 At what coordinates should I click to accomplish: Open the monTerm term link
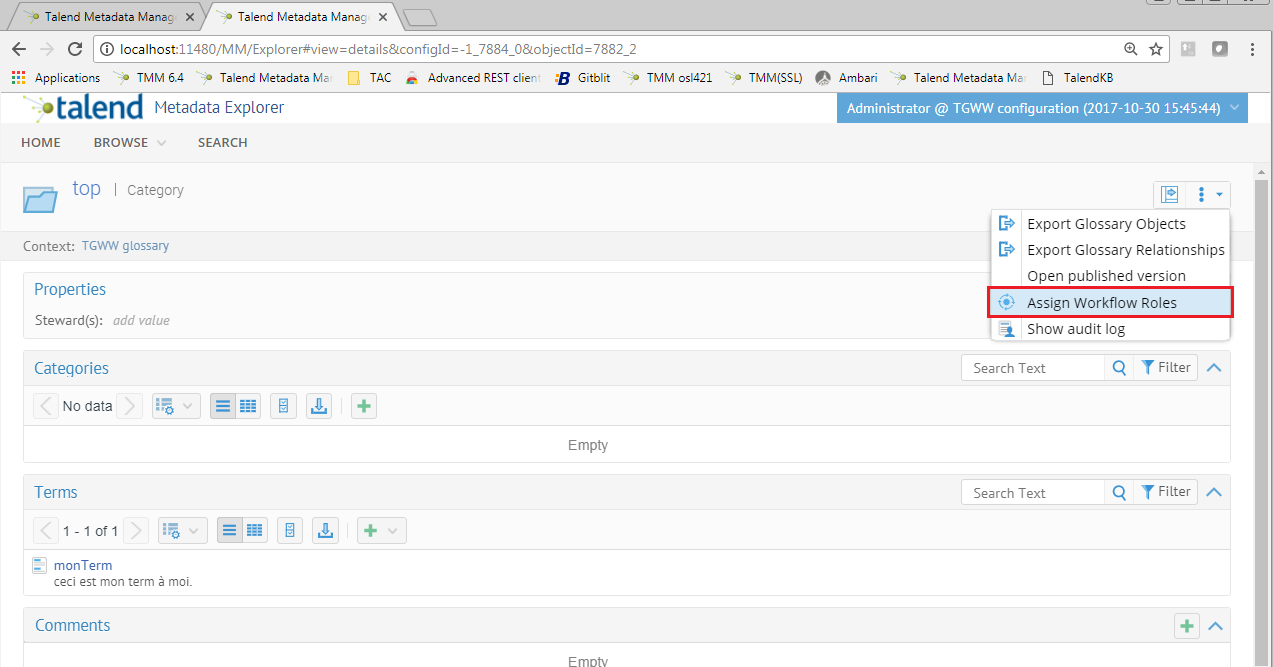(83, 565)
